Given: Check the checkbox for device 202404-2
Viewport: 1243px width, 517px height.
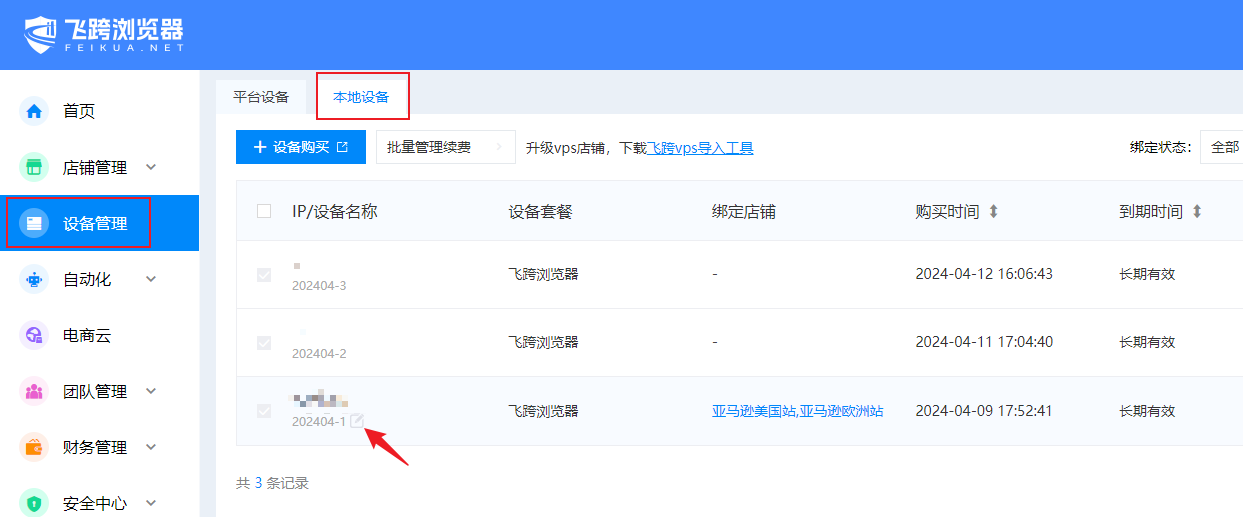Looking at the screenshot, I should pos(264,343).
